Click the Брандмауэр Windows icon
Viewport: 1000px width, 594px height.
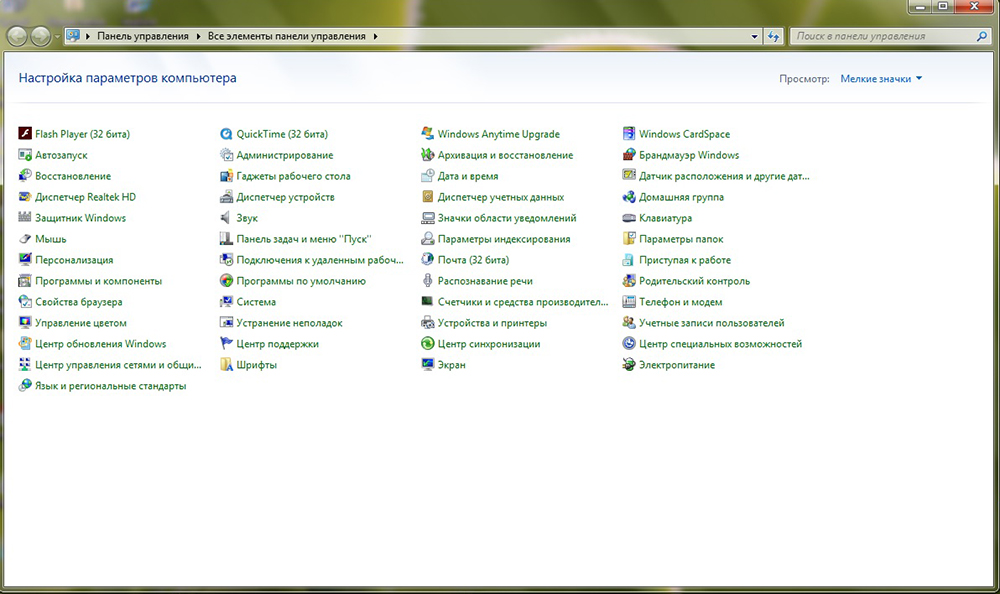(x=629, y=154)
